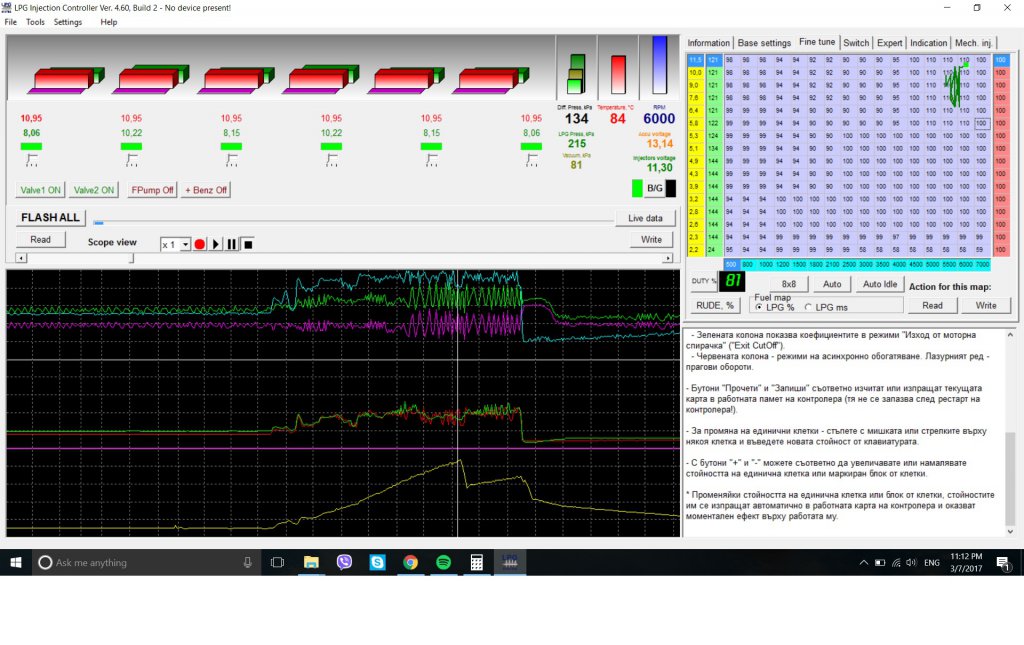Click the Auto Idle button

(880, 284)
